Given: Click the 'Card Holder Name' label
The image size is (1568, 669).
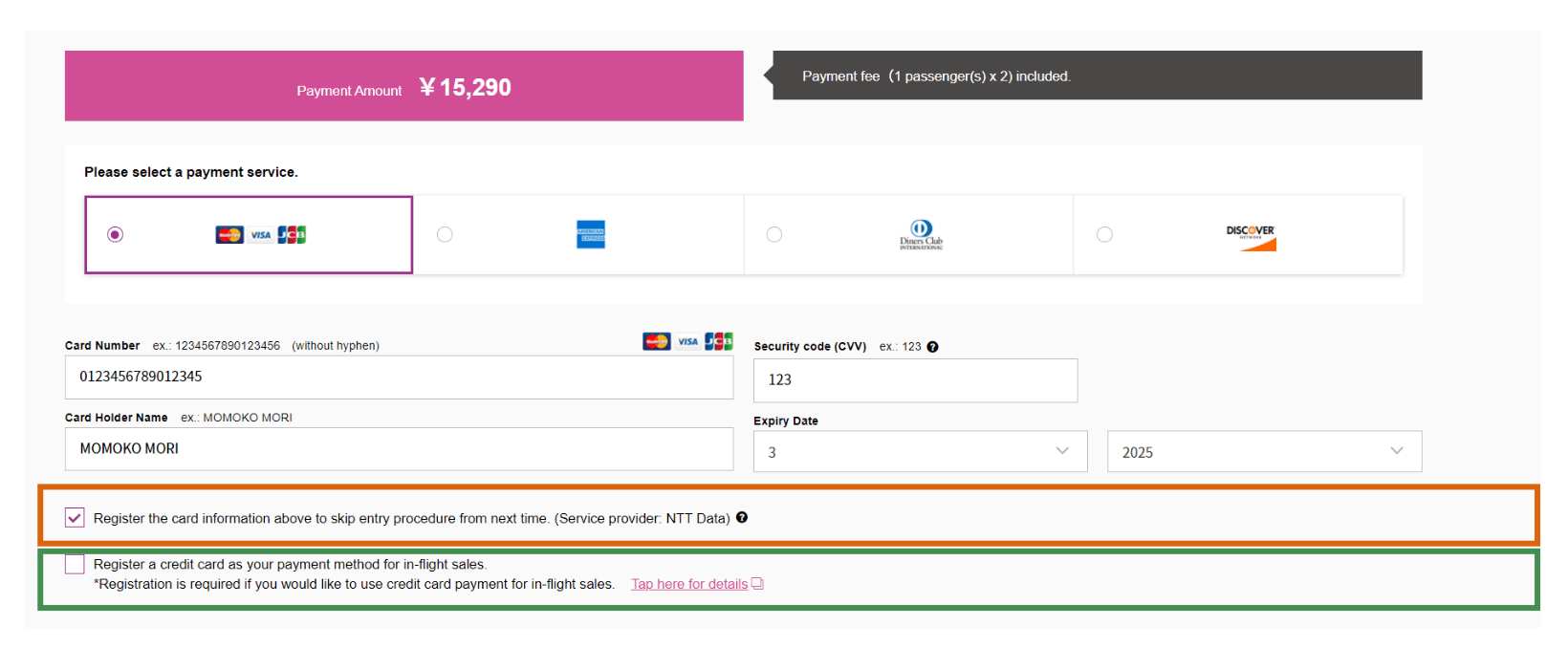Looking at the screenshot, I should (117, 418).
